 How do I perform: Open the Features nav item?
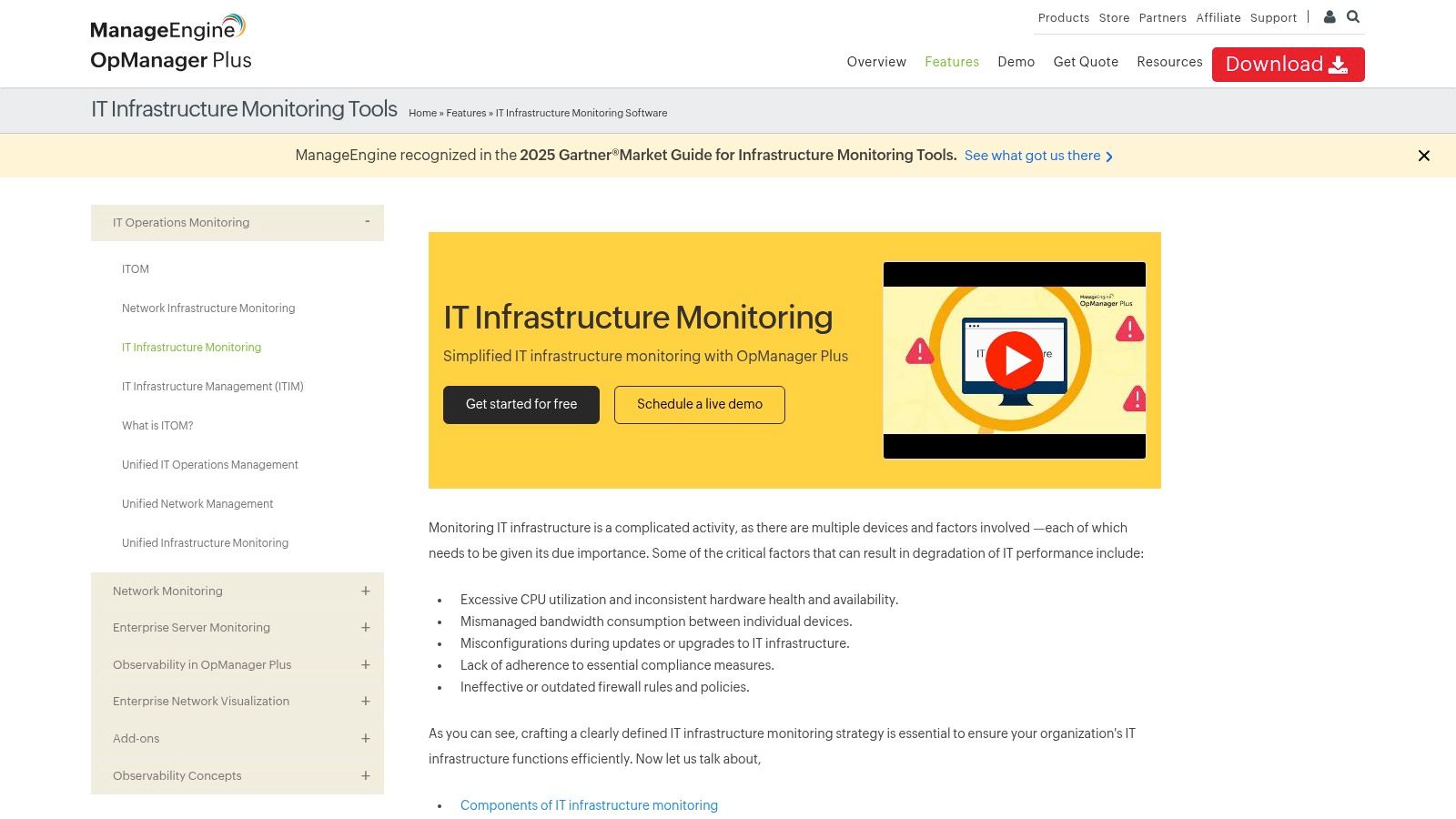[952, 62]
